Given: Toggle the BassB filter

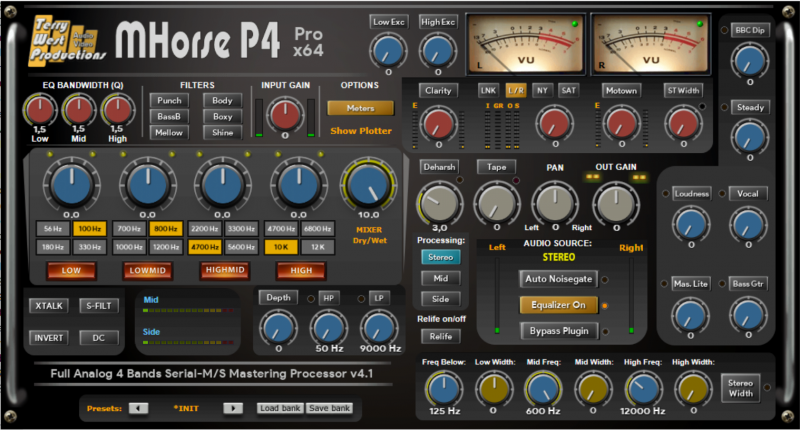Looking at the screenshot, I should point(169,116).
